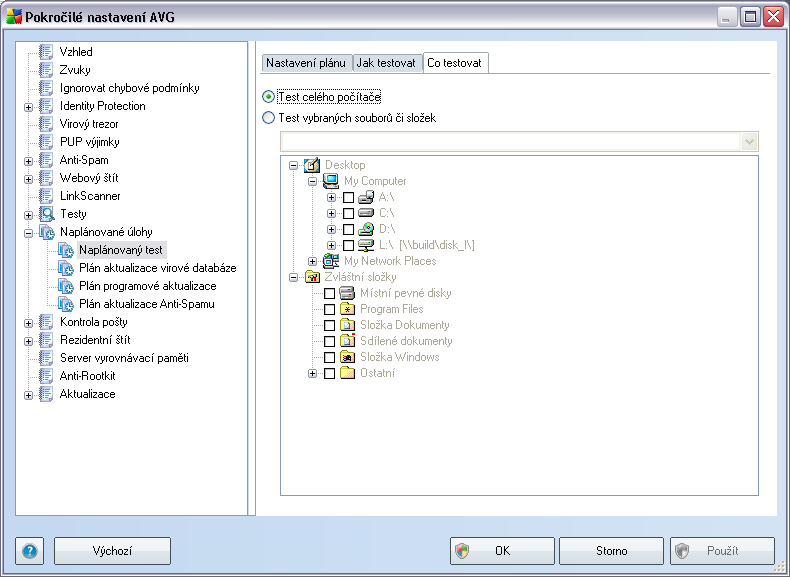Check the Sdílené dokumenty checkbox
790x577 pixels.
329,342
